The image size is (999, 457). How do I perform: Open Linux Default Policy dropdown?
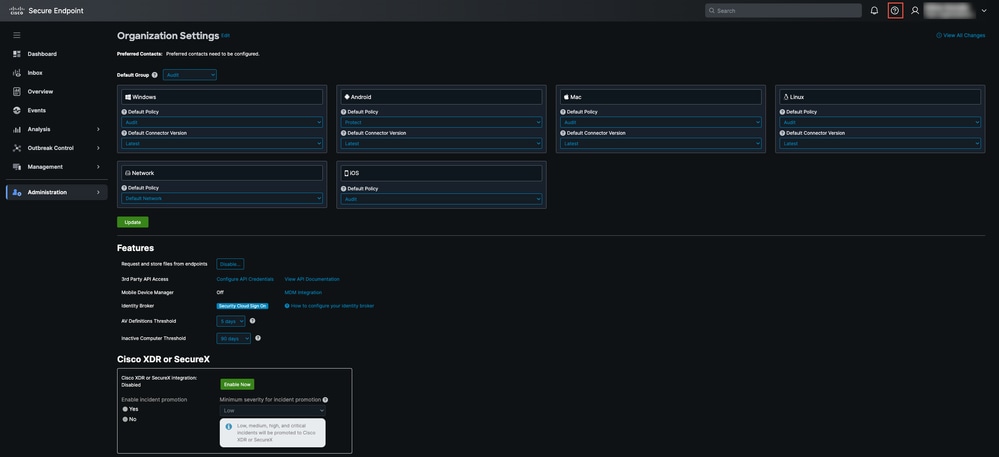point(880,122)
